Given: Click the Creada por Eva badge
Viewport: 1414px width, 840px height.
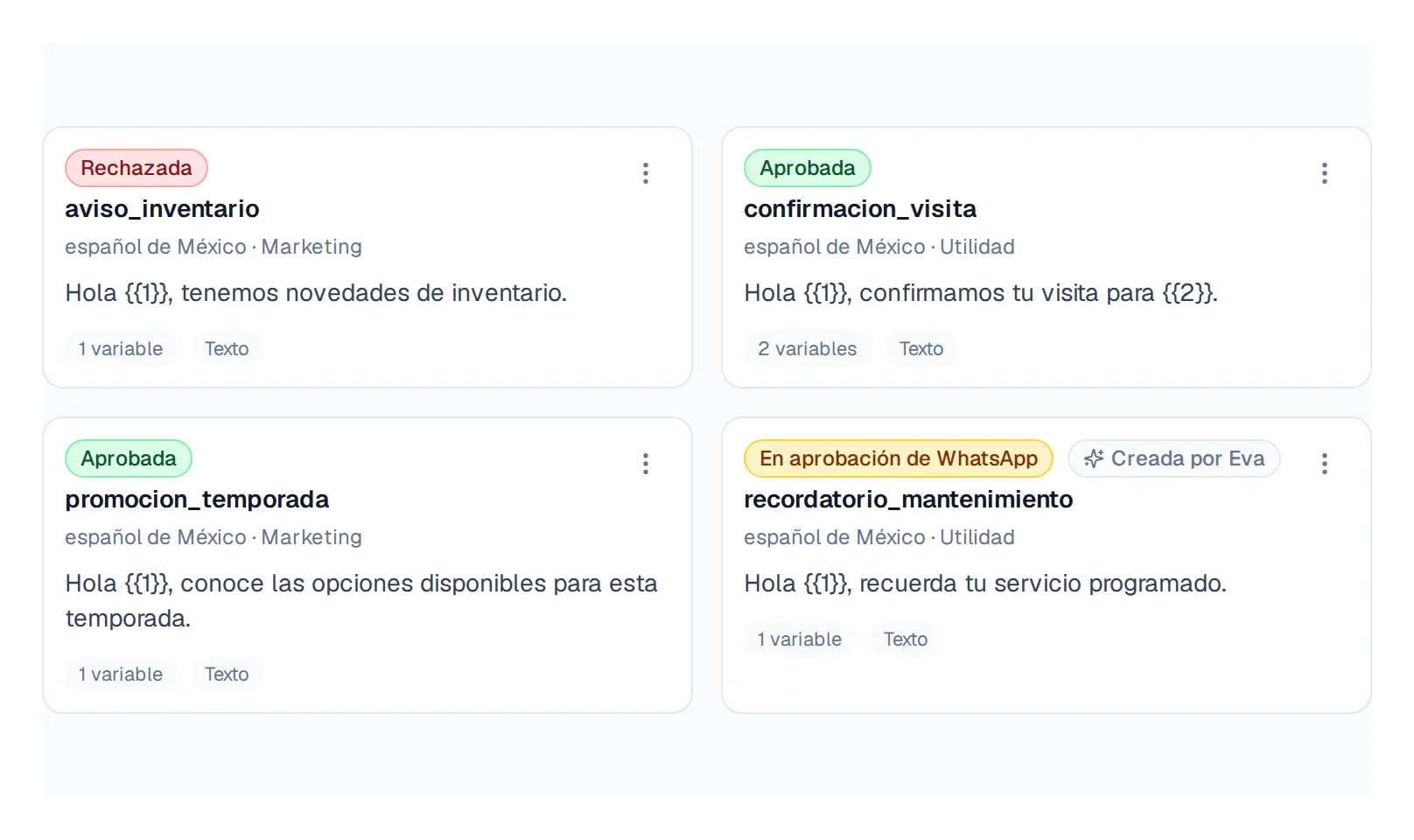Looking at the screenshot, I should [x=1174, y=458].
